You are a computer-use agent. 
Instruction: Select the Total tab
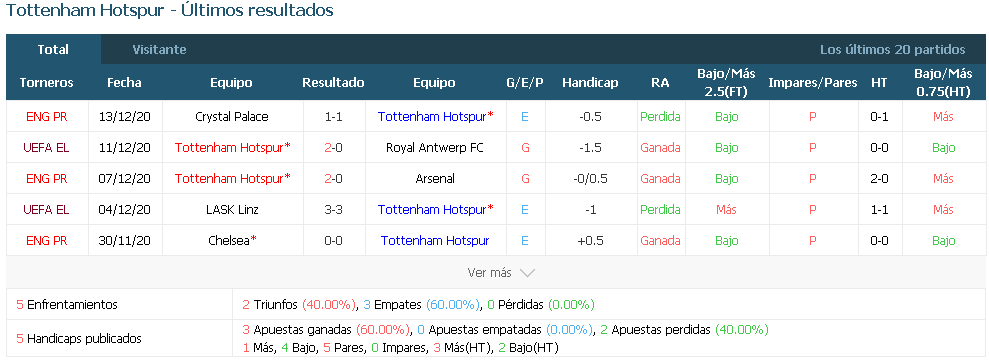53,49
